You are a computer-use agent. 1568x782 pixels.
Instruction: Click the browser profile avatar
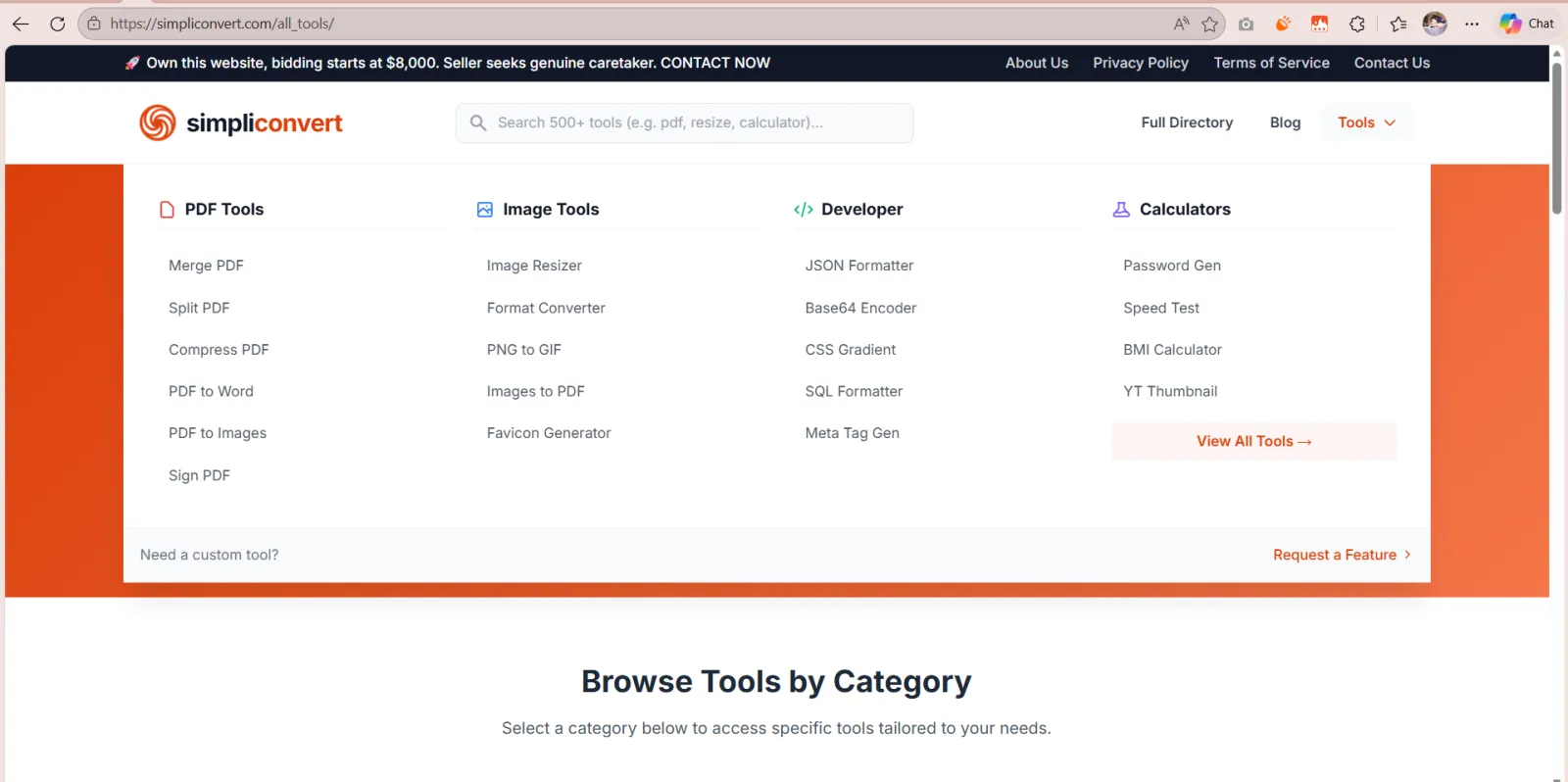click(1435, 24)
